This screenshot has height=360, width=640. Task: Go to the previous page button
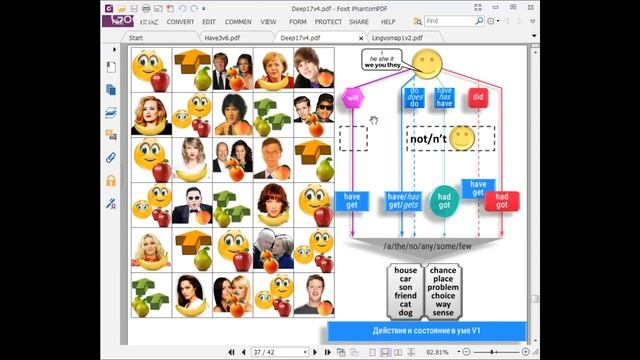tap(244, 352)
